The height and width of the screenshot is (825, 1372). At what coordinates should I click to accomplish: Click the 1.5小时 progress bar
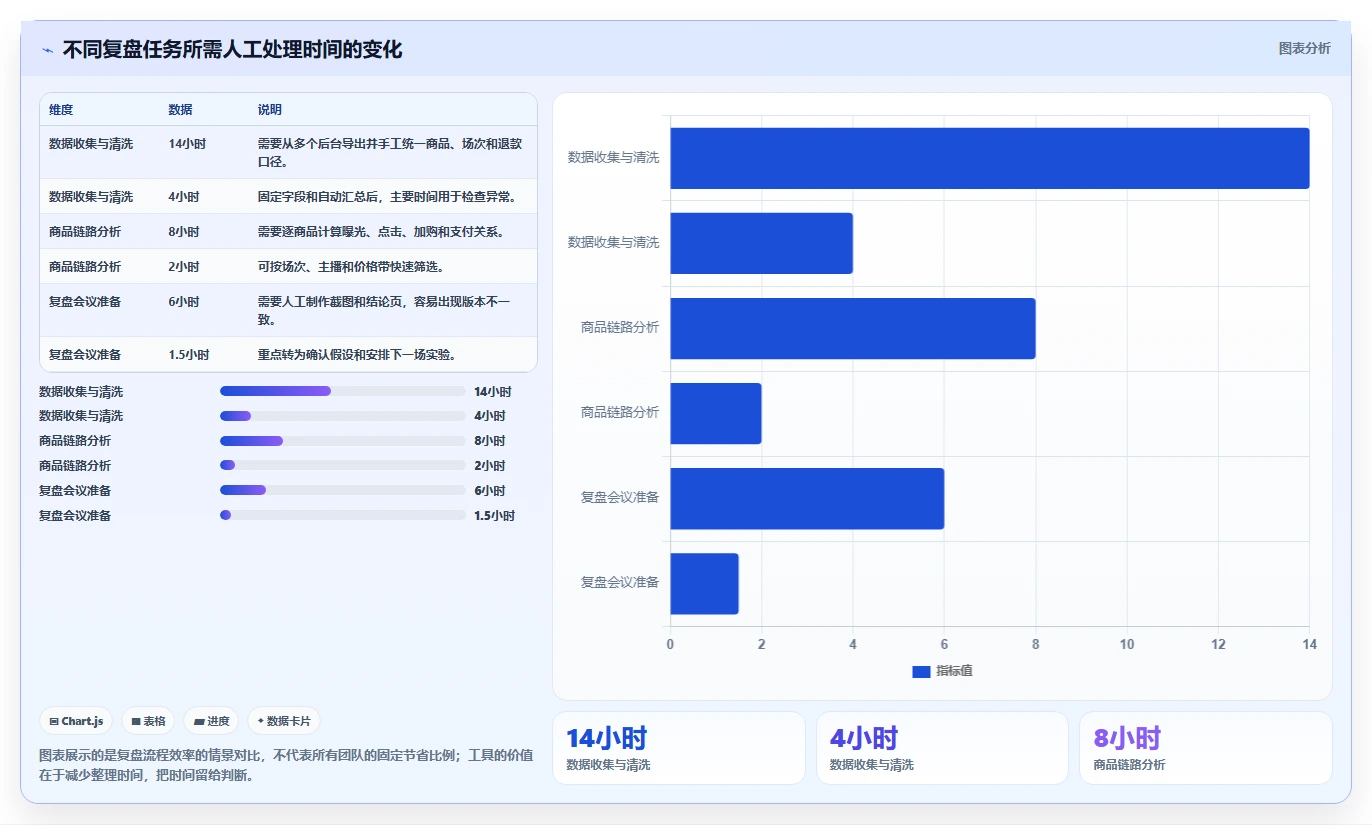click(x=343, y=515)
